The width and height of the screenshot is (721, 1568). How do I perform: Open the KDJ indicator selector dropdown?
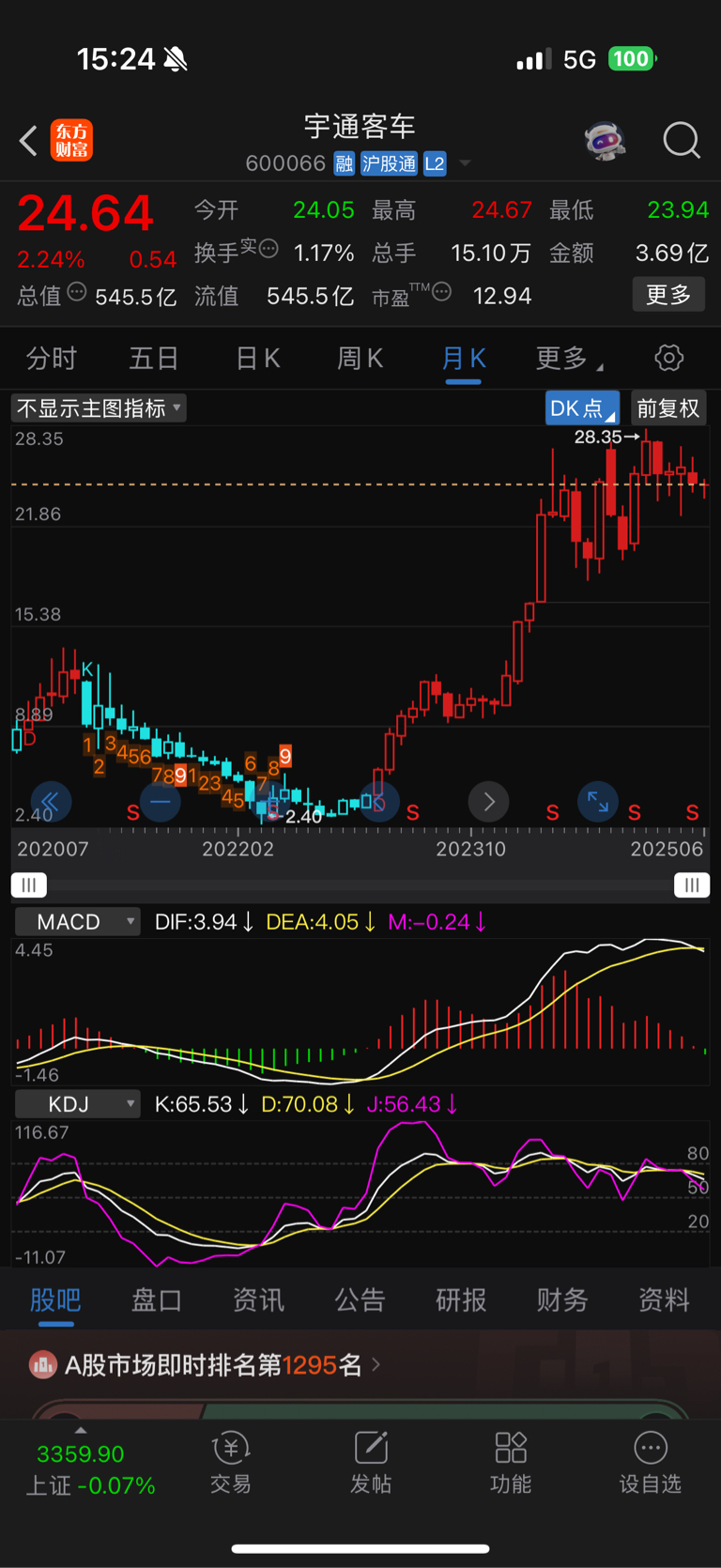(x=77, y=1104)
